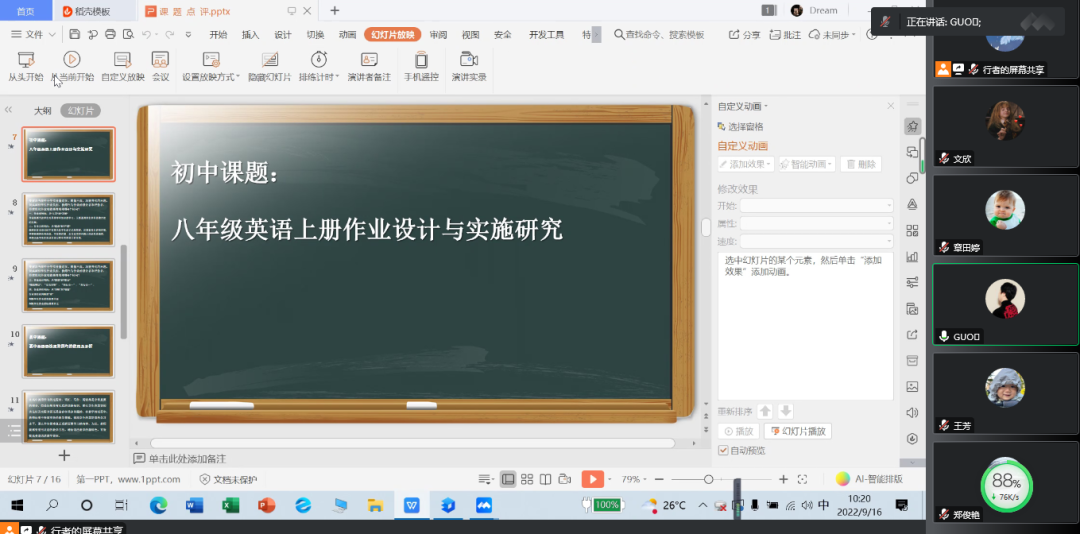
Task: Switch to normal view in status bar
Action: coord(508,479)
